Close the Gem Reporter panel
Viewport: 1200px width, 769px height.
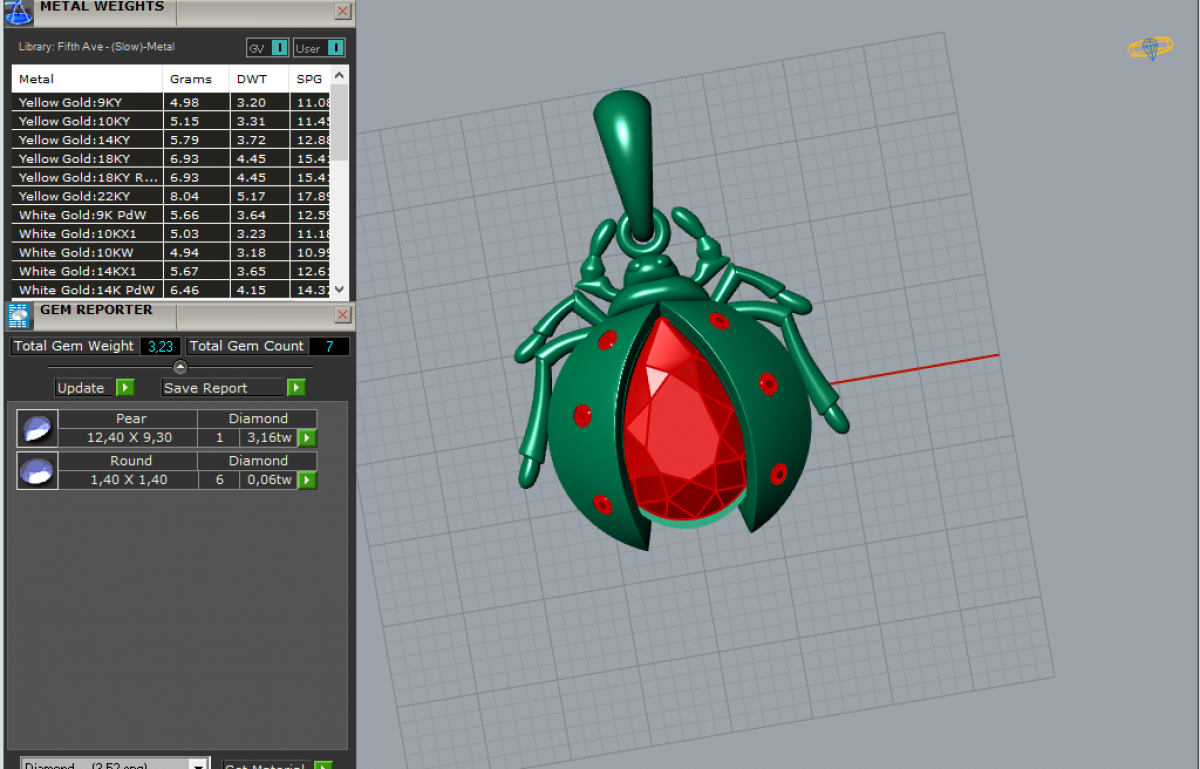tap(343, 315)
